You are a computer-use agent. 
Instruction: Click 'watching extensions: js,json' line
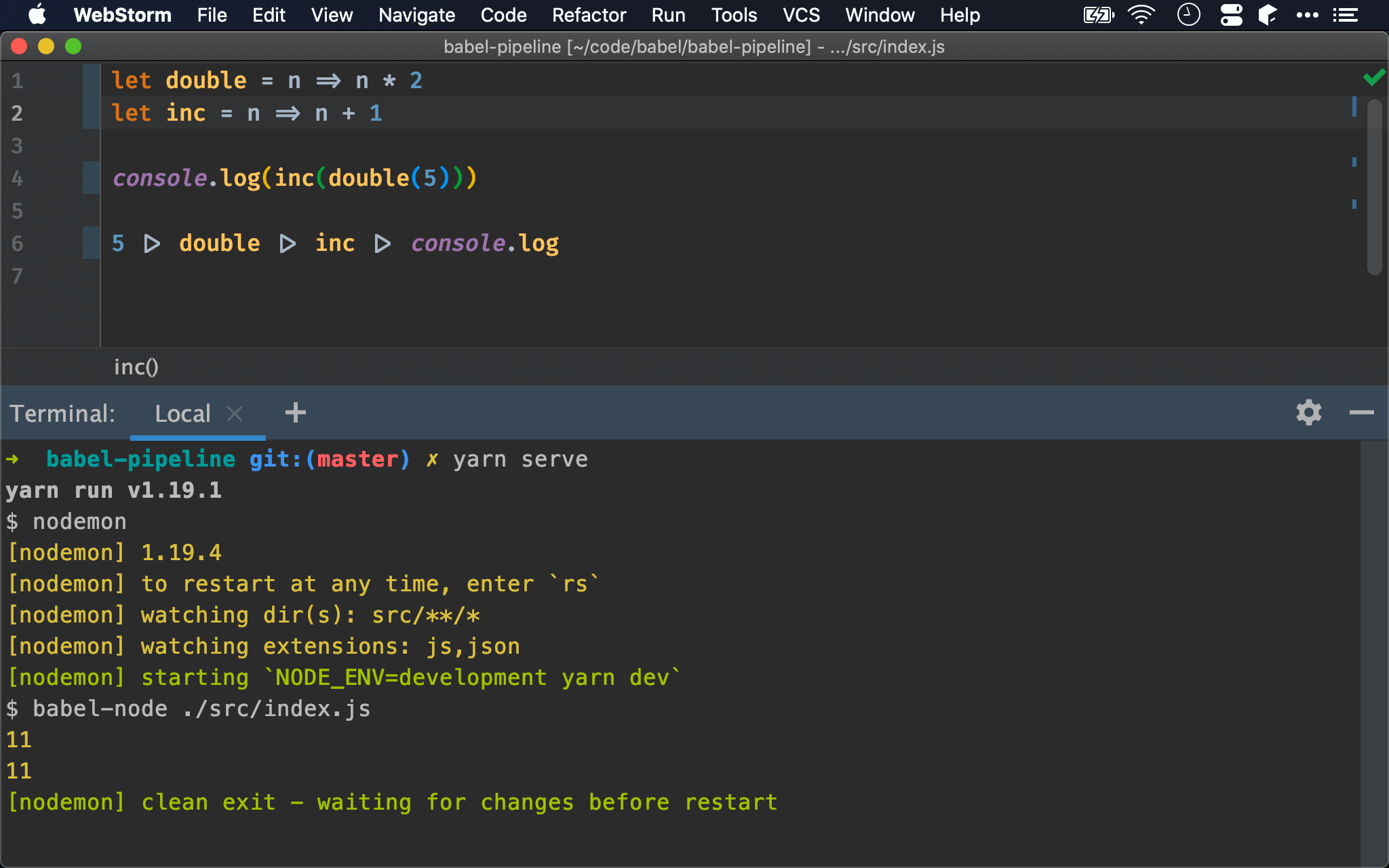click(330, 646)
